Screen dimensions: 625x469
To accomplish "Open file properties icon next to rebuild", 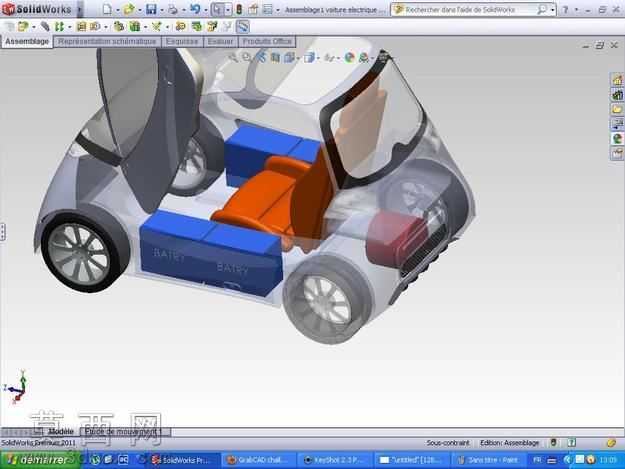I will pos(253,9).
